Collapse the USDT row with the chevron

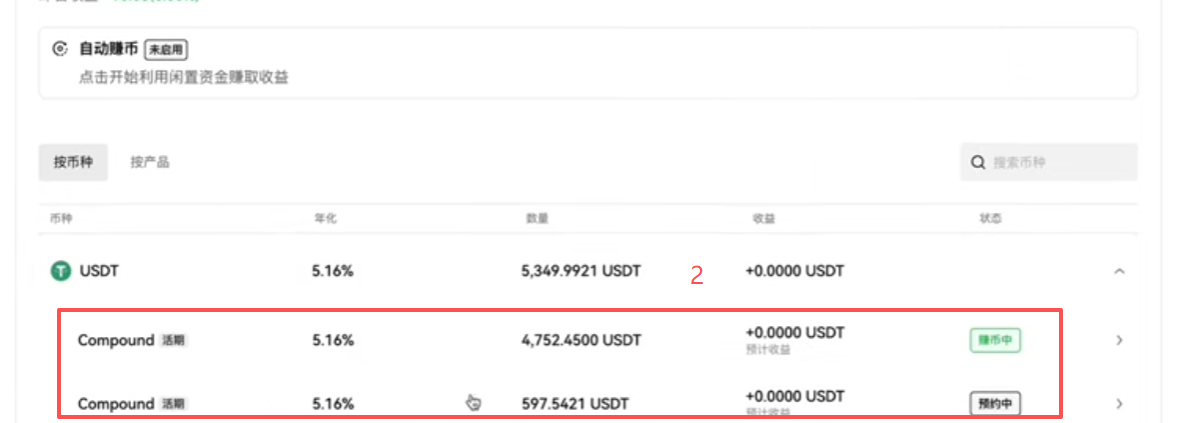pos(1119,271)
